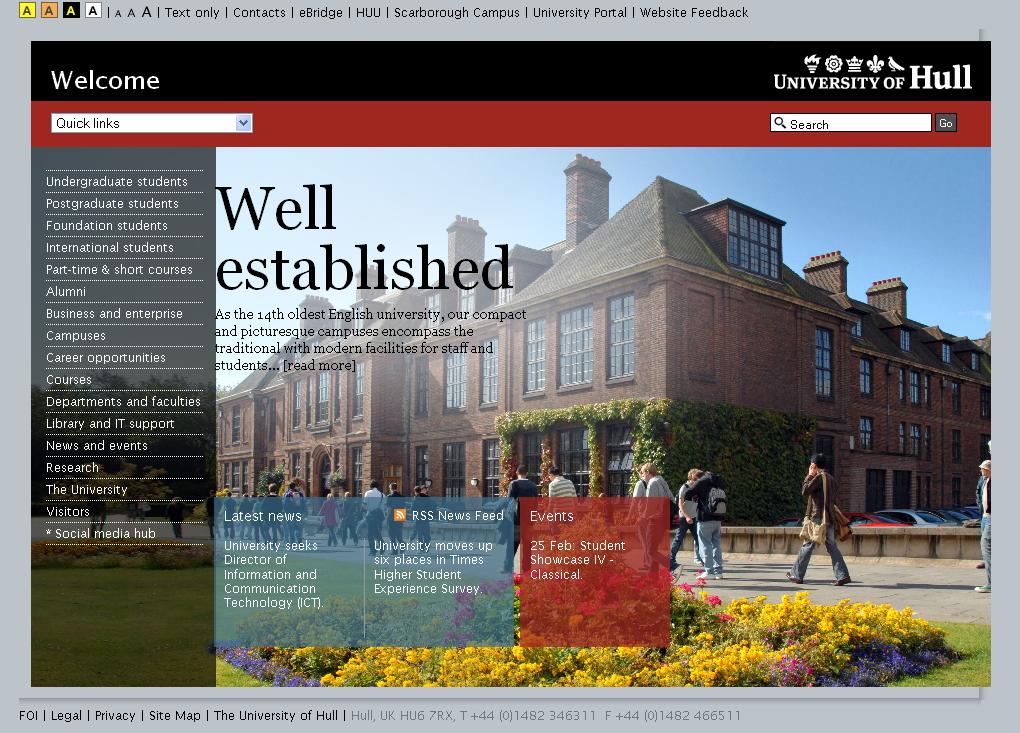Select Undergraduate students in sidebar
Viewport: 1020px width, 733px height.
(116, 181)
